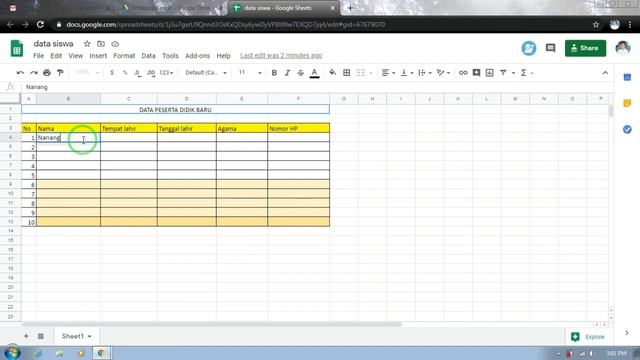The height and width of the screenshot is (360, 640).
Task: Hide the menus with collapse arrow
Action: [x=605, y=73]
